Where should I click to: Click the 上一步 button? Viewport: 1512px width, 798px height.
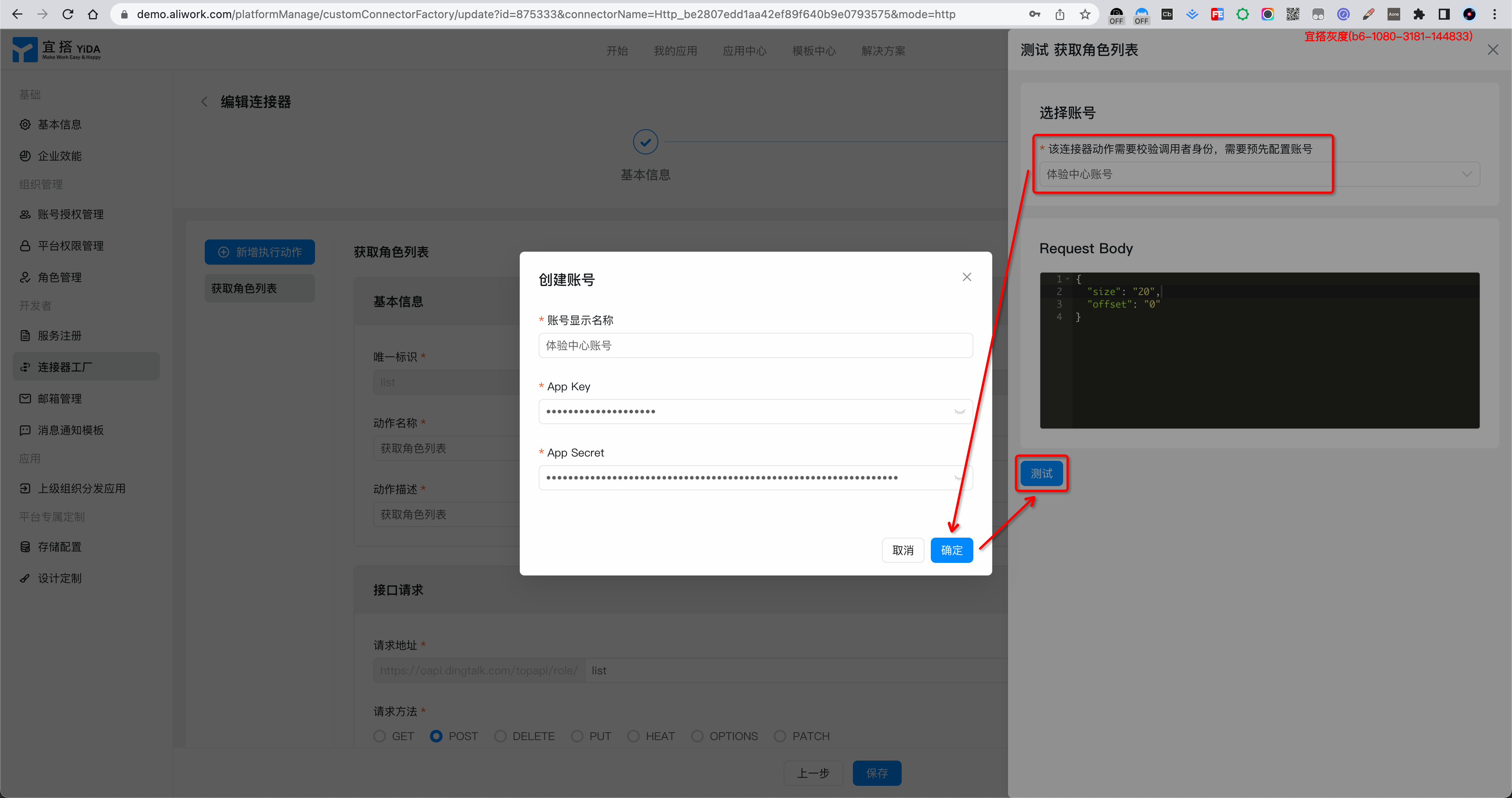tap(813, 773)
